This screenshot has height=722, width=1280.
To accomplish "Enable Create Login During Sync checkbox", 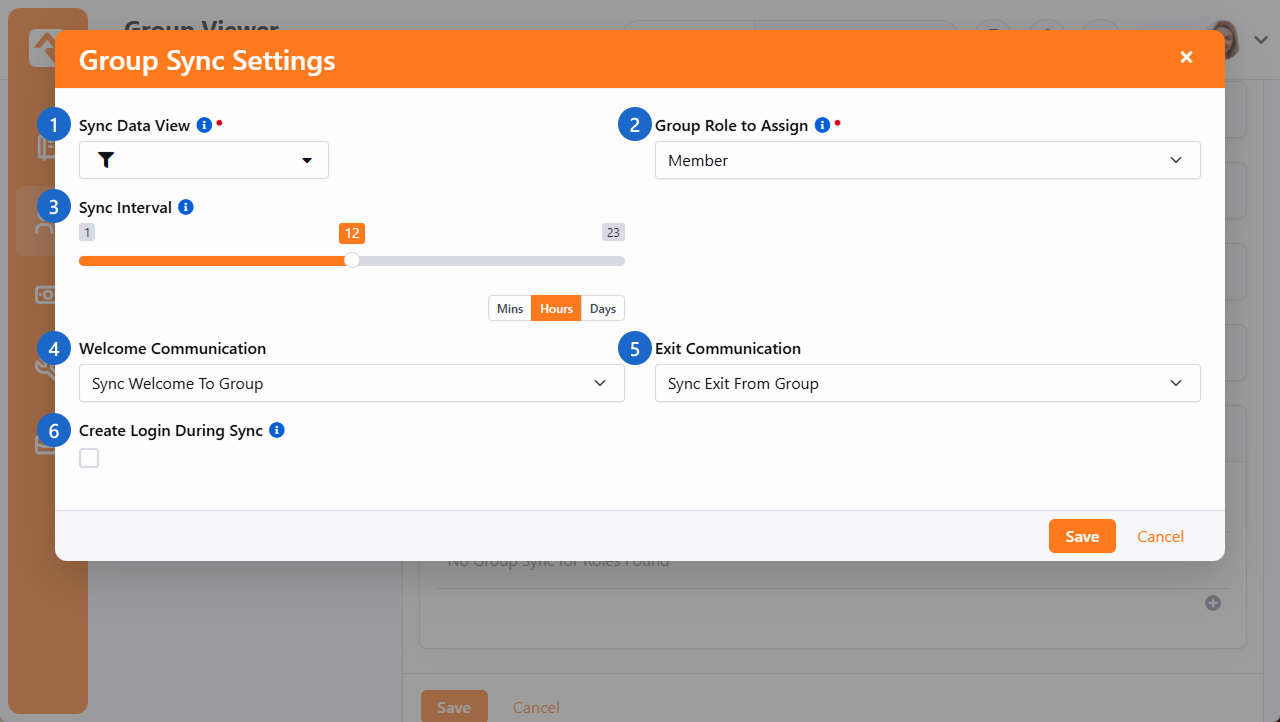I will click(89, 458).
